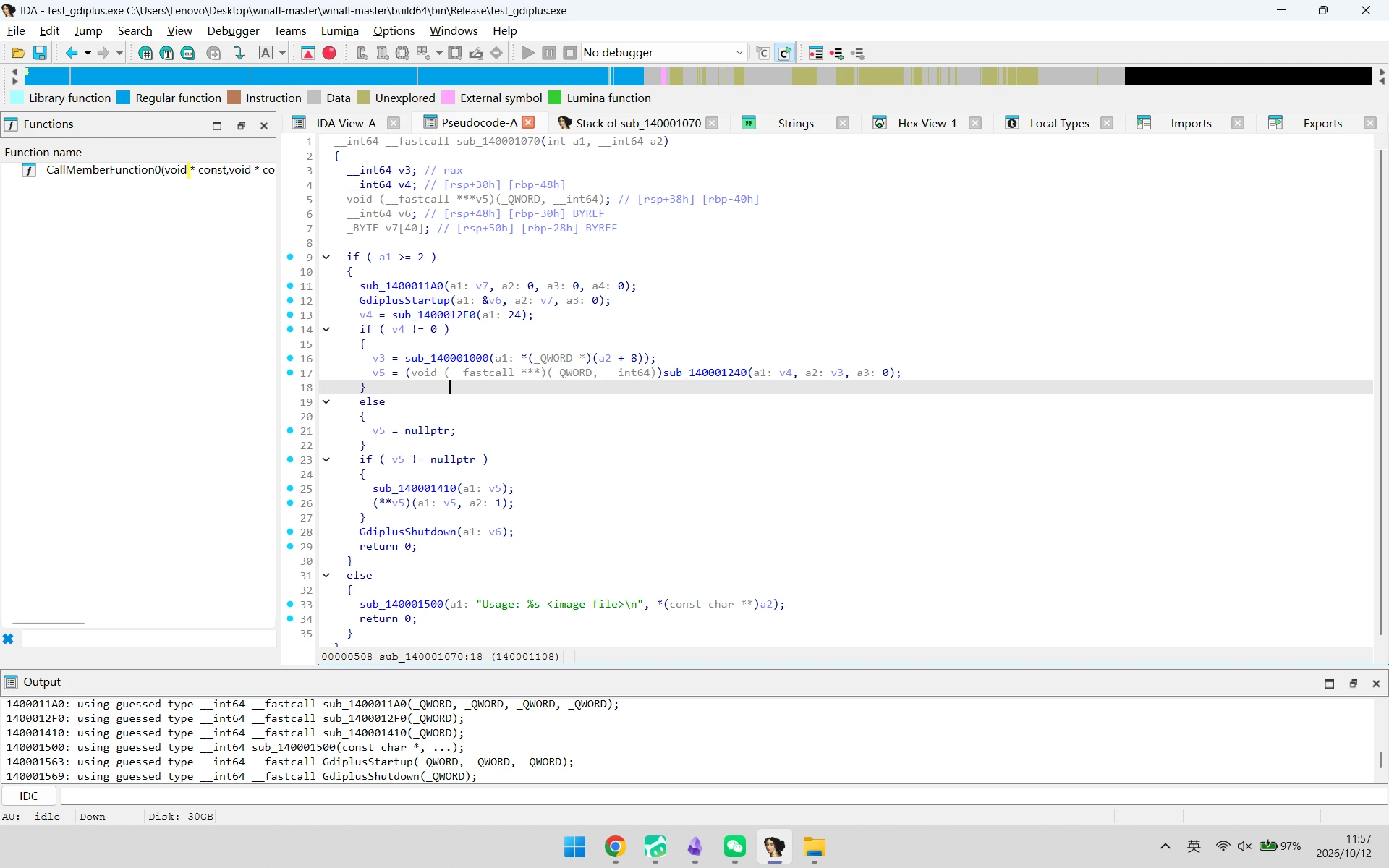This screenshot has width=1389, height=868.
Task: Toggle breakpoint dot on line 11
Action: [x=290, y=286]
